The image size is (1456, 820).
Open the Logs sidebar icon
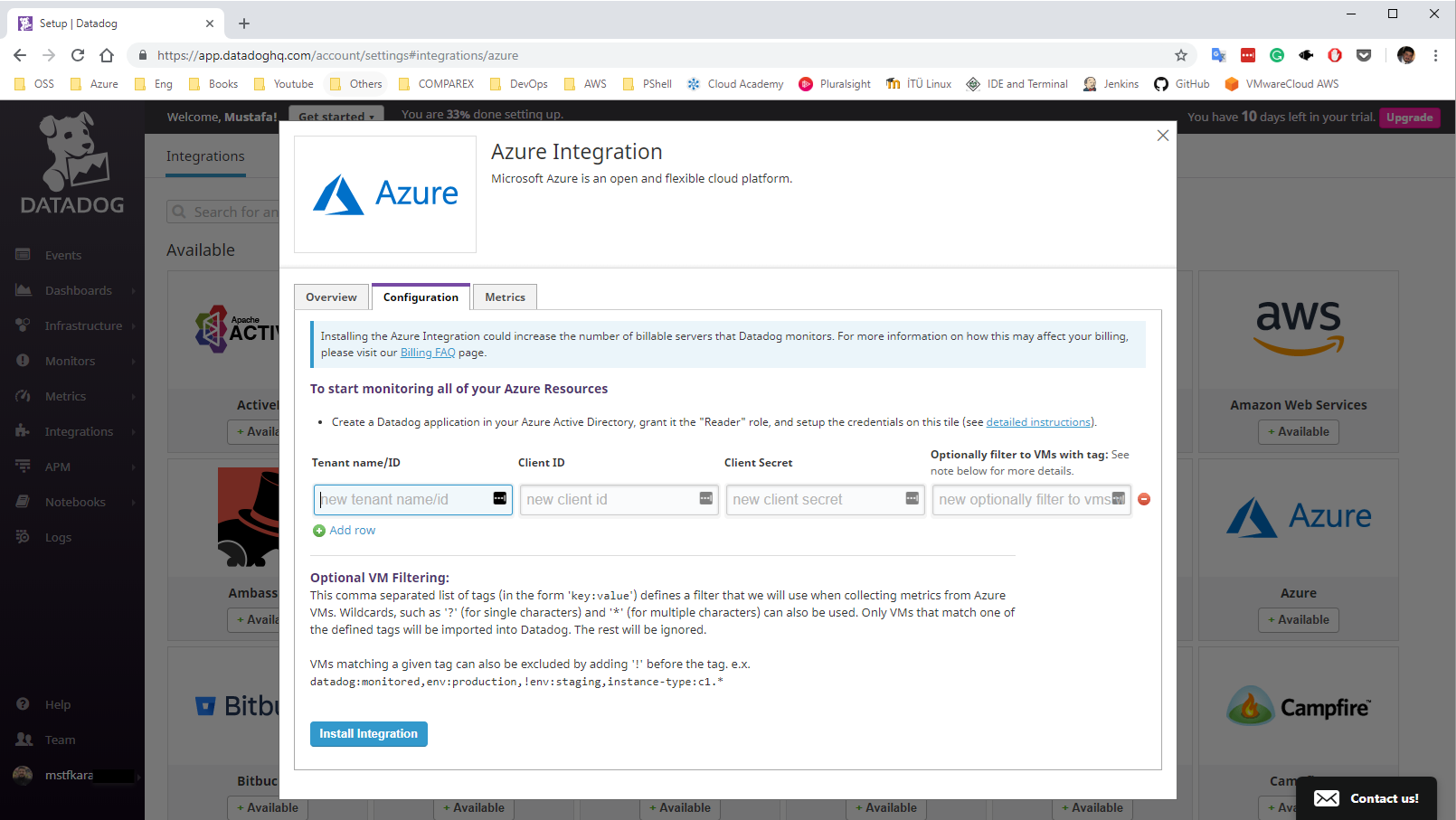click(24, 537)
